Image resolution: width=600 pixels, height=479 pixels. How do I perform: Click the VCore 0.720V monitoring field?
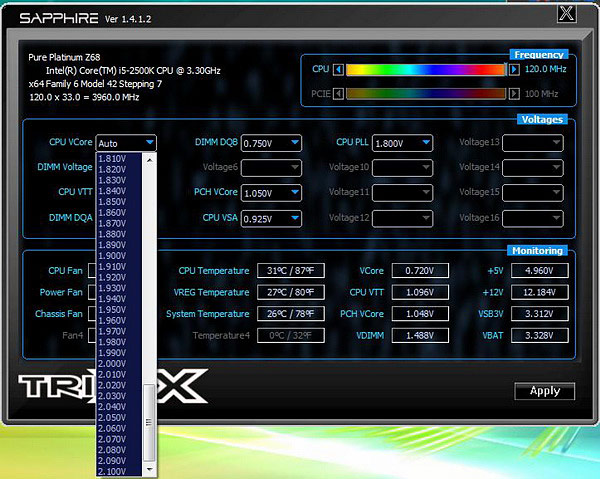tap(420, 270)
